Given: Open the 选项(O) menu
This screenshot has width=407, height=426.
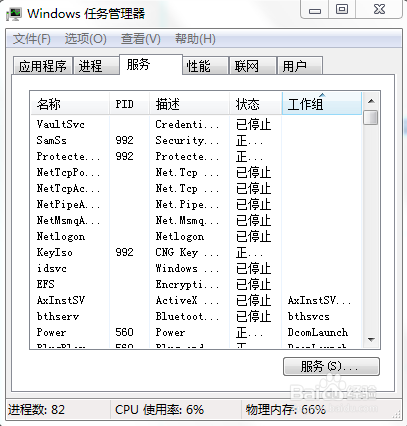Looking at the screenshot, I should click(85, 39).
